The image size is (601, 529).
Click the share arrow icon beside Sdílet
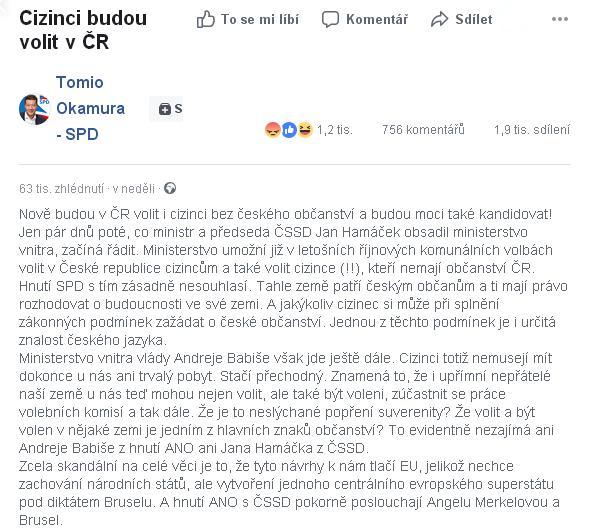point(439,19)
